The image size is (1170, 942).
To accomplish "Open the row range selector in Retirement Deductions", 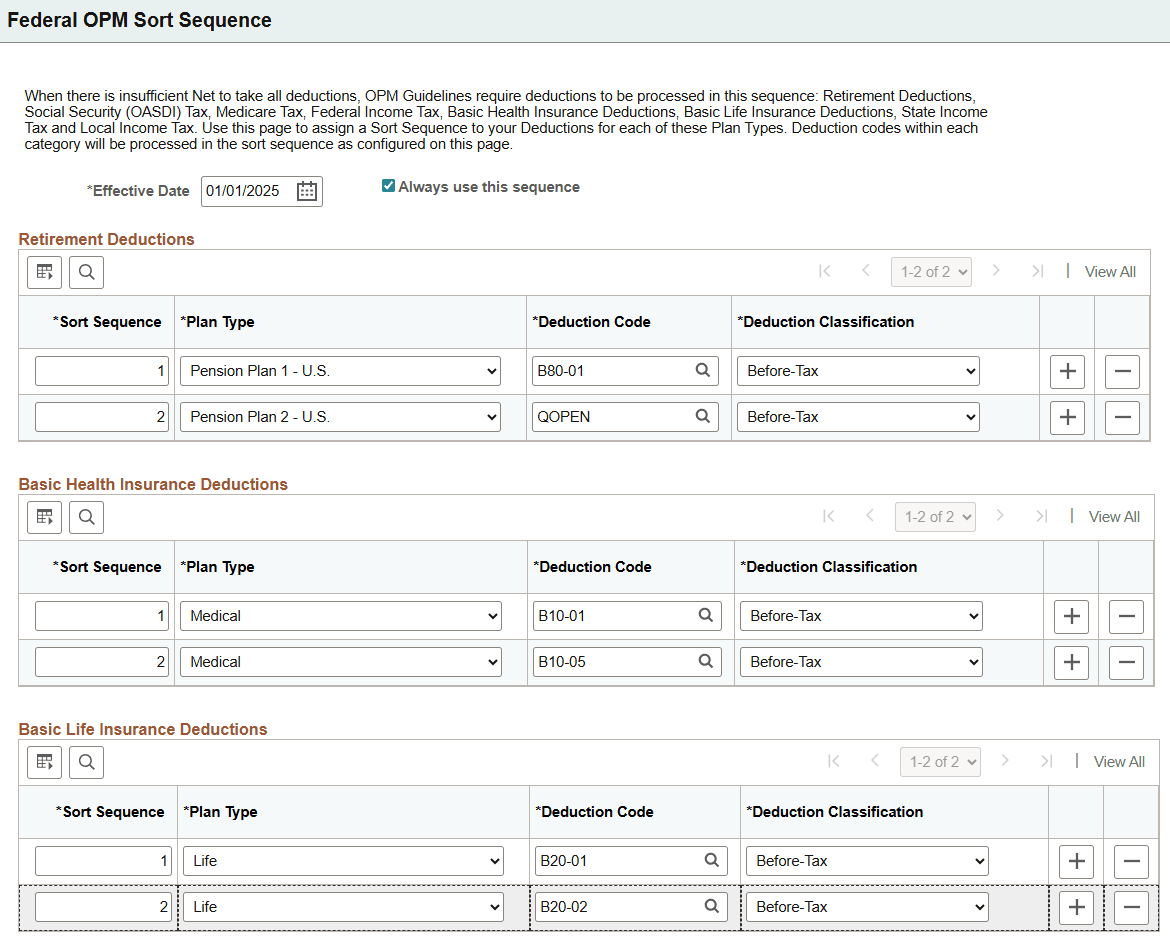I will [930, 271].
